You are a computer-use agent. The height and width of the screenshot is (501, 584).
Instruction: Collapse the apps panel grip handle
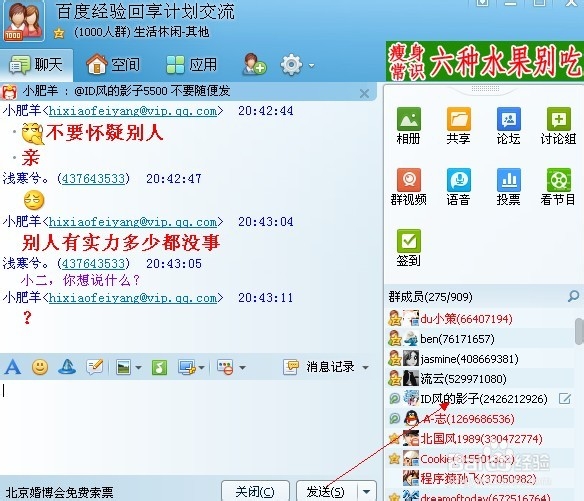point(485,89)
